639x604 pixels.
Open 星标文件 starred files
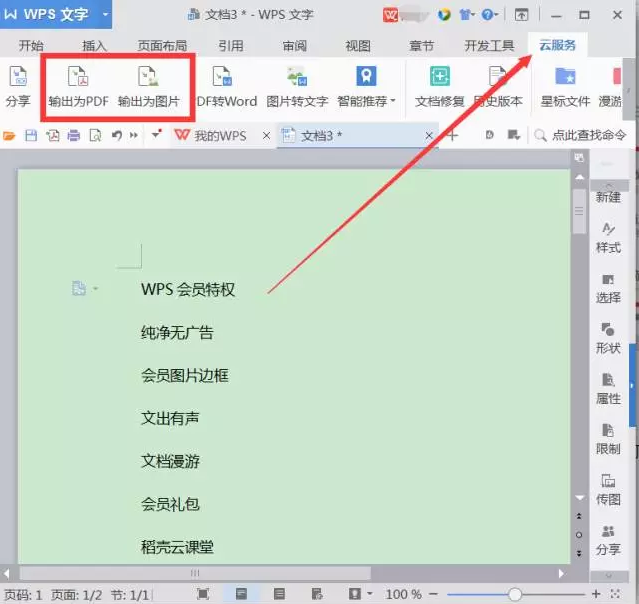click(x=565, y=87)
